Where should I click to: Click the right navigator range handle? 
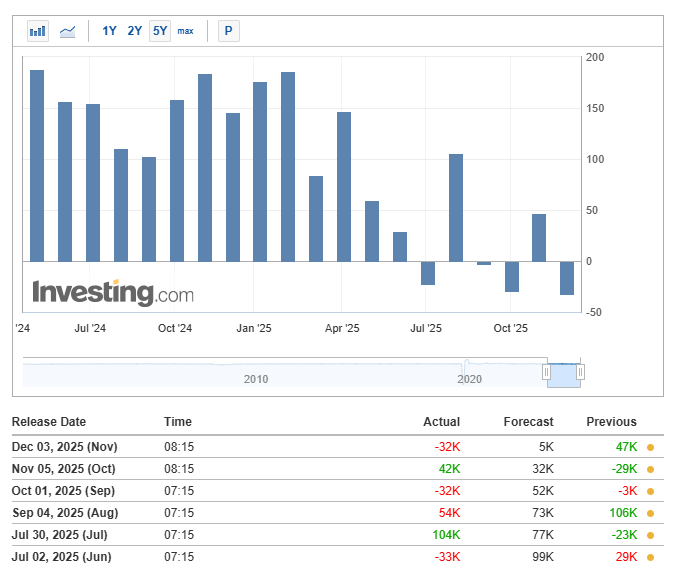(x=580, y=372)
